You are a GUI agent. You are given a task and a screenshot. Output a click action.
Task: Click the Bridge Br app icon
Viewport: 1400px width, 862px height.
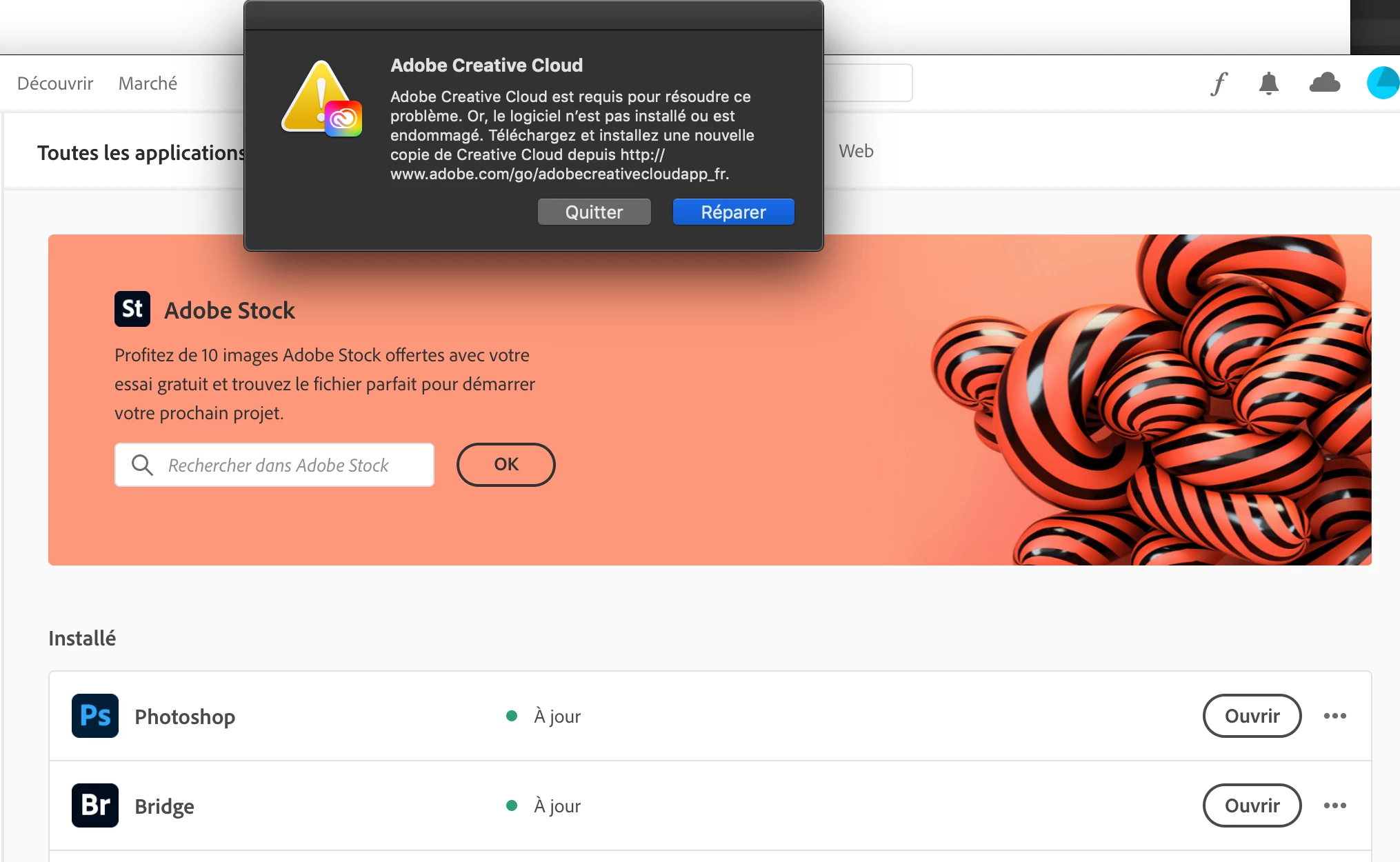click(x=95, y=805)
